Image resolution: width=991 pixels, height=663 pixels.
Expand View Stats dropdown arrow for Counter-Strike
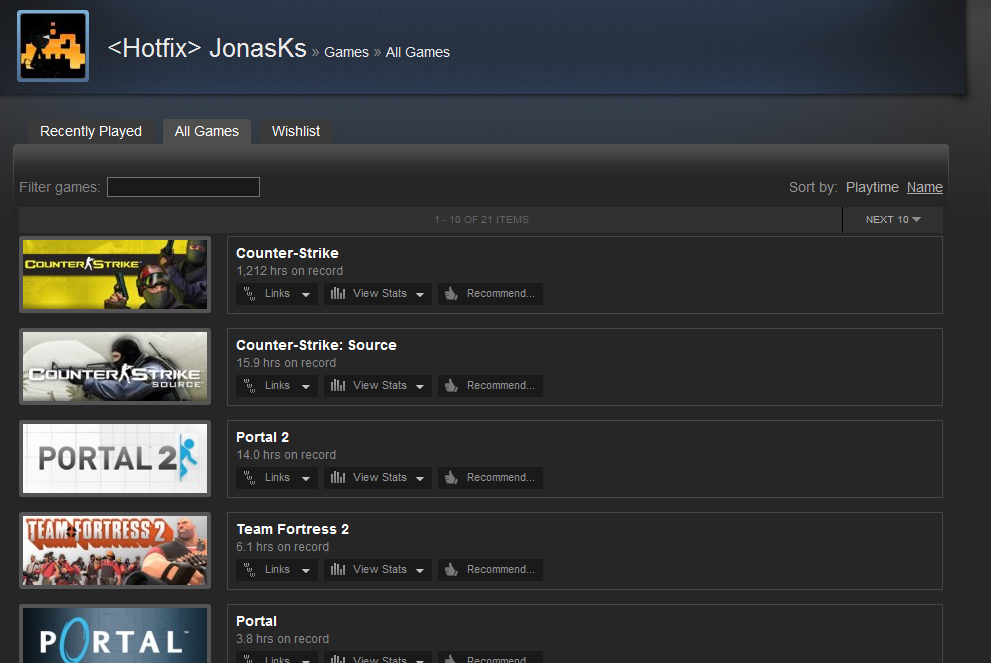[x=420, y=295]
